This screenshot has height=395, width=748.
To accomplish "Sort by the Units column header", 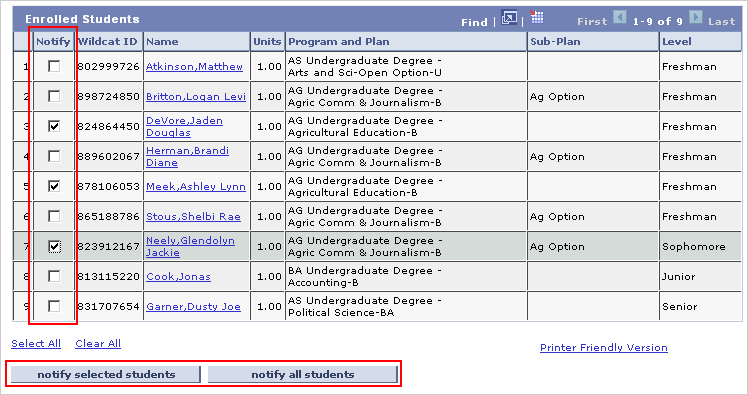I will click(x=267, y=42).
